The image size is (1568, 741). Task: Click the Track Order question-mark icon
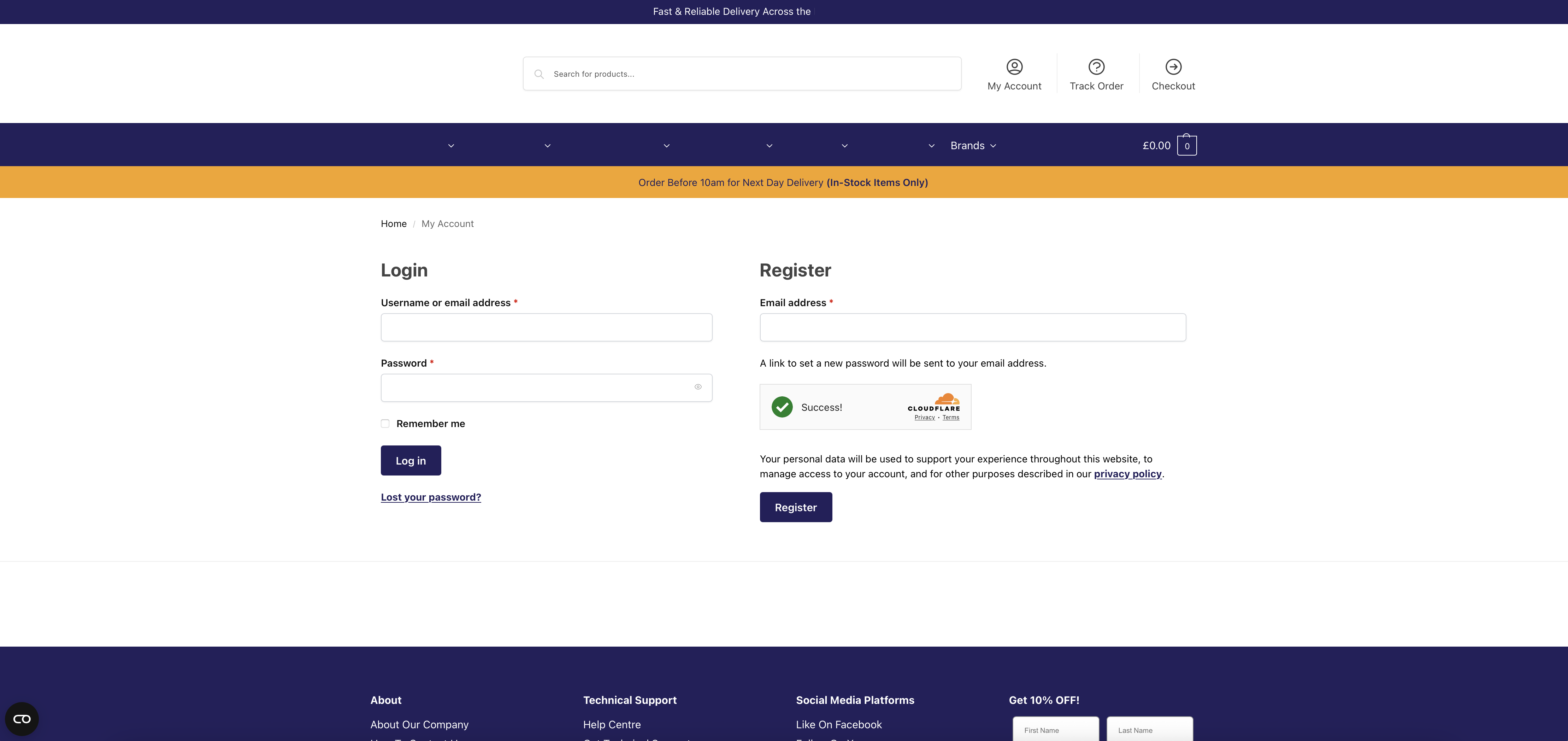1096,66
